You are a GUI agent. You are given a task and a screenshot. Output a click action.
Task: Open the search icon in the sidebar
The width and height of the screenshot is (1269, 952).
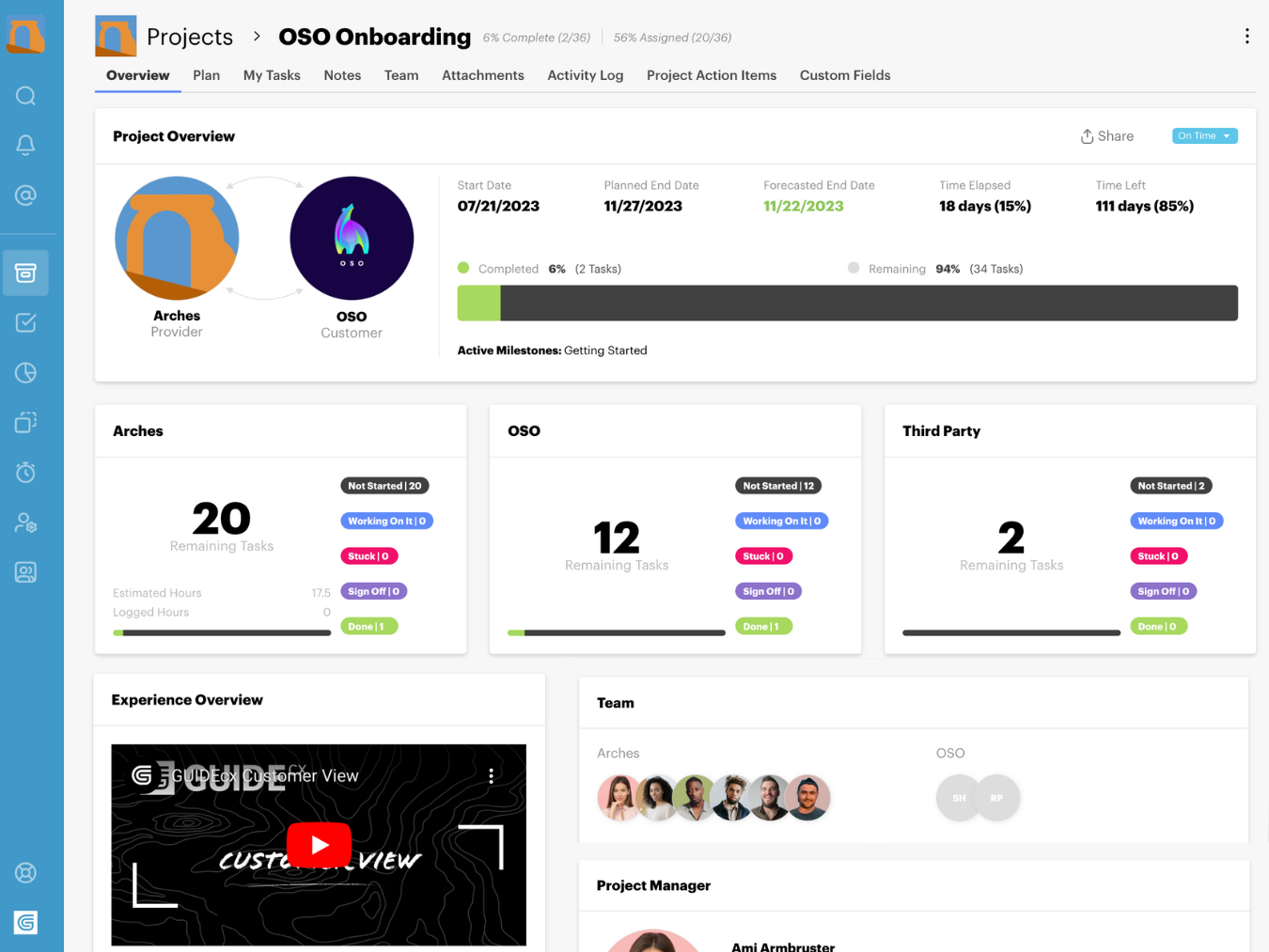pos(25,95)
